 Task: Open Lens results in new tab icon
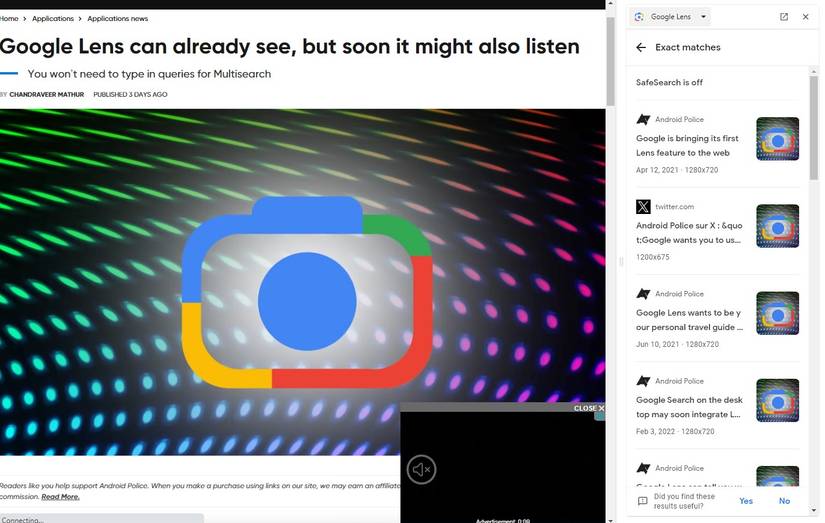pyautogui.click(x=784, y=17)
